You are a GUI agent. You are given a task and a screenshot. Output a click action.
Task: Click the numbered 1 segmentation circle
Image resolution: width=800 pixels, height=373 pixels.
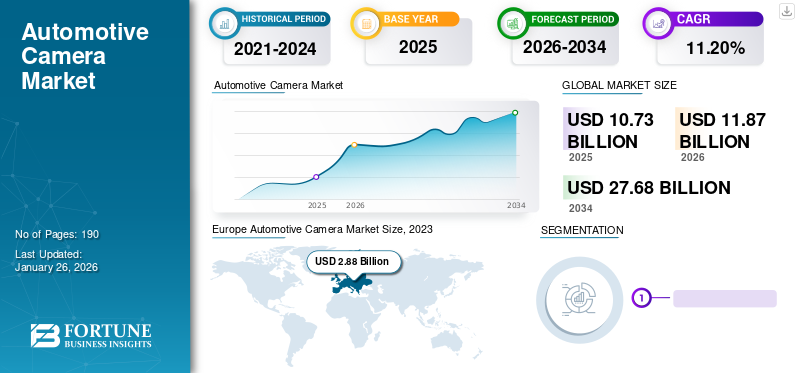pyautogui.click(x=642, y=298)
